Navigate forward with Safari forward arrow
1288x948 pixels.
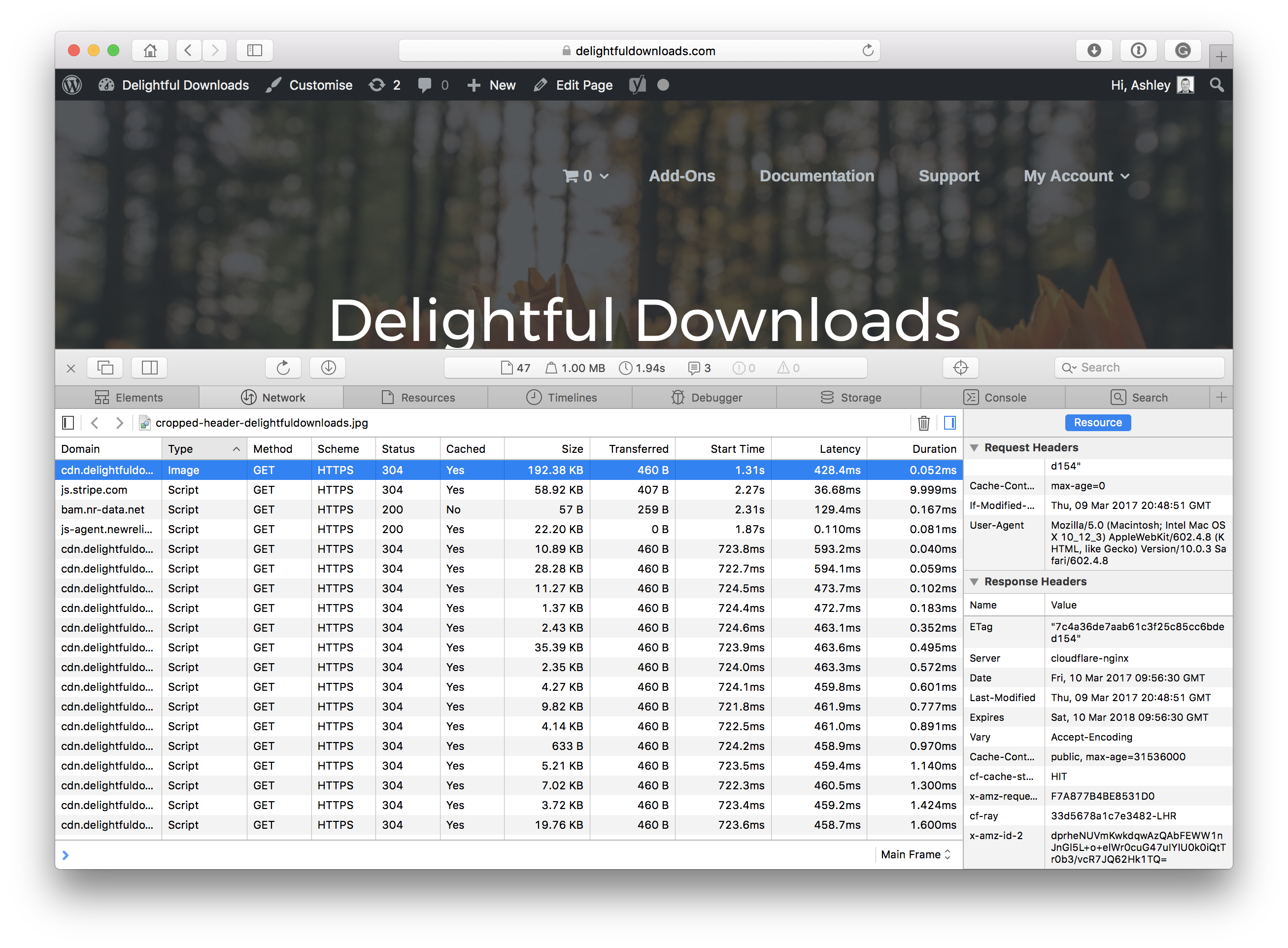click(214, 50)
